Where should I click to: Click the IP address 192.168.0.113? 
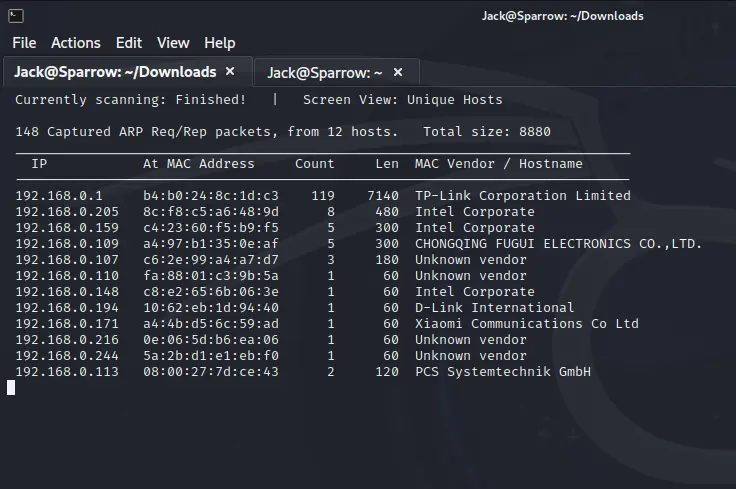click(x=67, y=371)
